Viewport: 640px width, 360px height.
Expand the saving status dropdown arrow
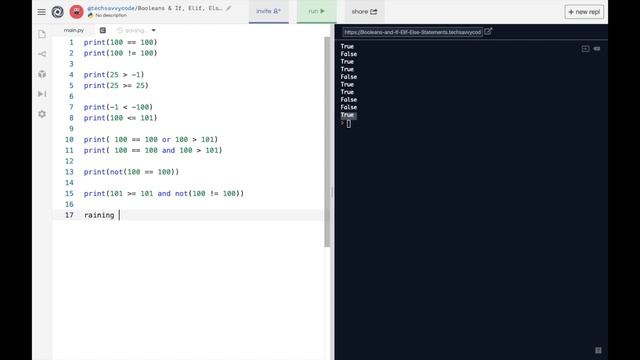[153, 30]
